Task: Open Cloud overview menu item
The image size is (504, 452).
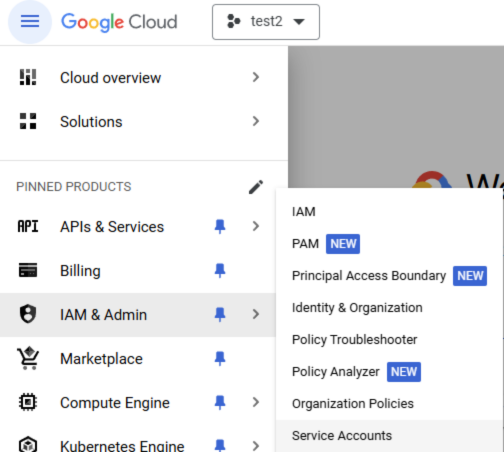Action: (x=110, y=78)
